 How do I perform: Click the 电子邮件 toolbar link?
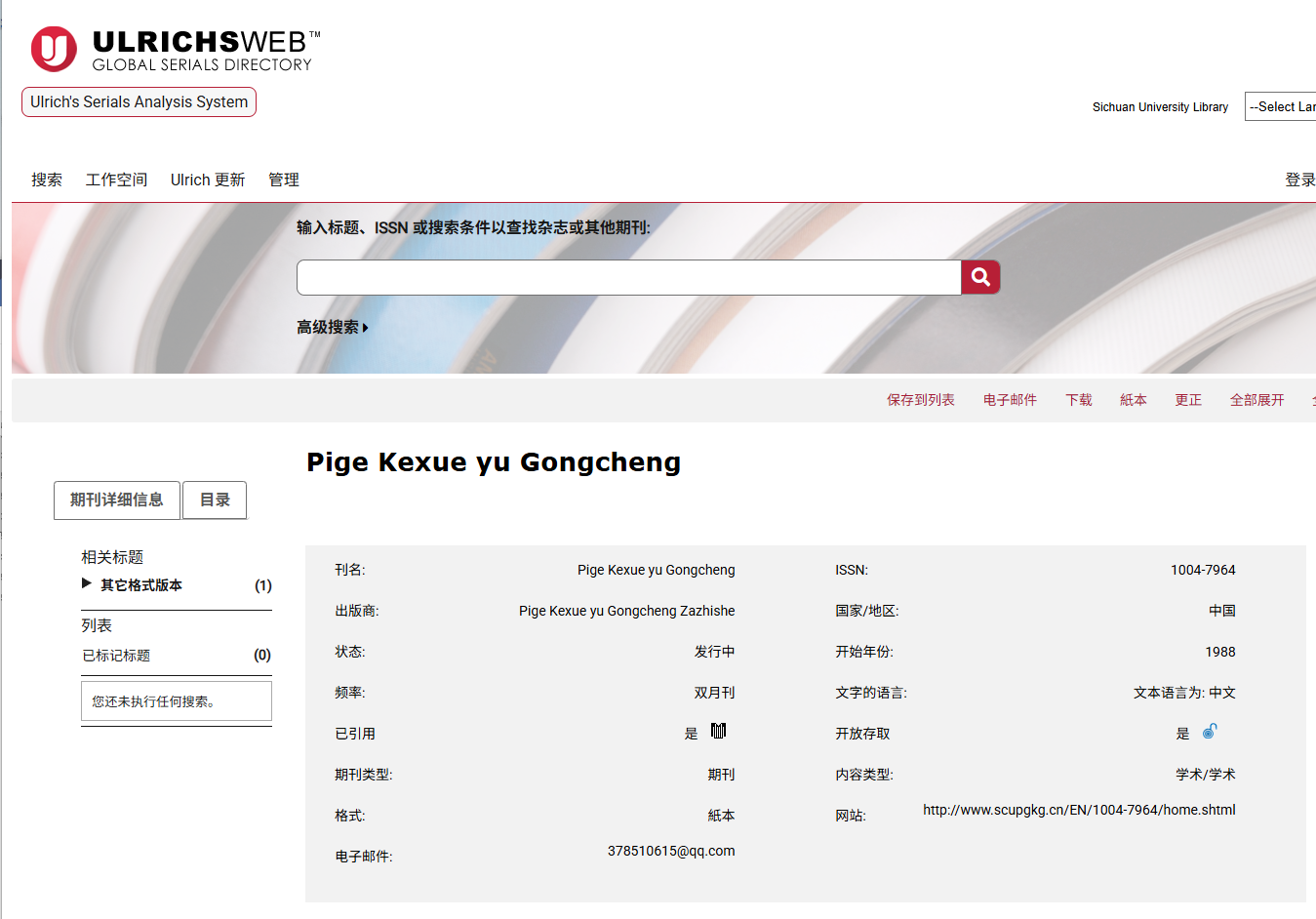pyautogui.click(x=1010, y=400)
